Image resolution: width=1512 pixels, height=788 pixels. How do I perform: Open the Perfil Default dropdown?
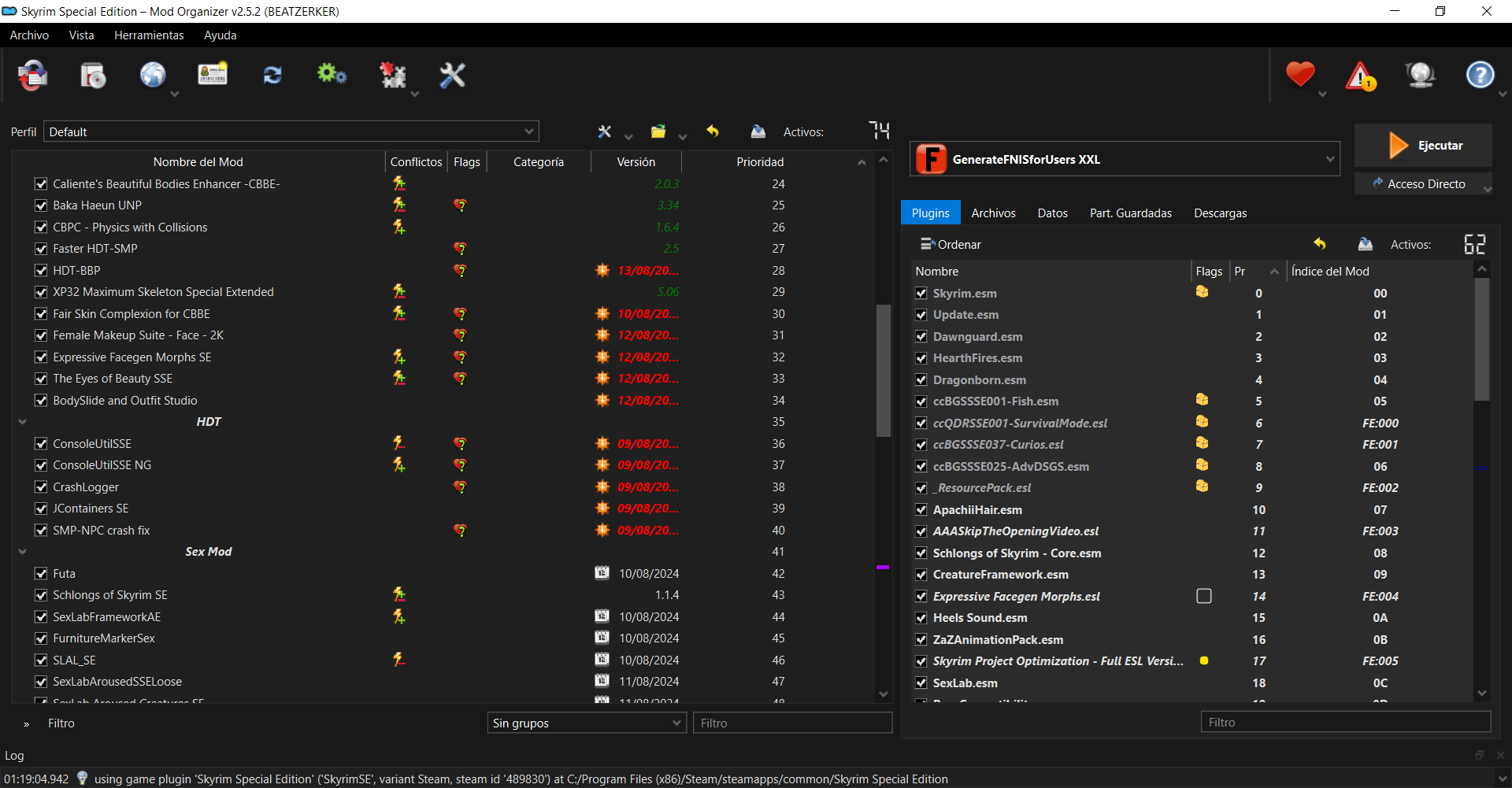coord(291,131)
